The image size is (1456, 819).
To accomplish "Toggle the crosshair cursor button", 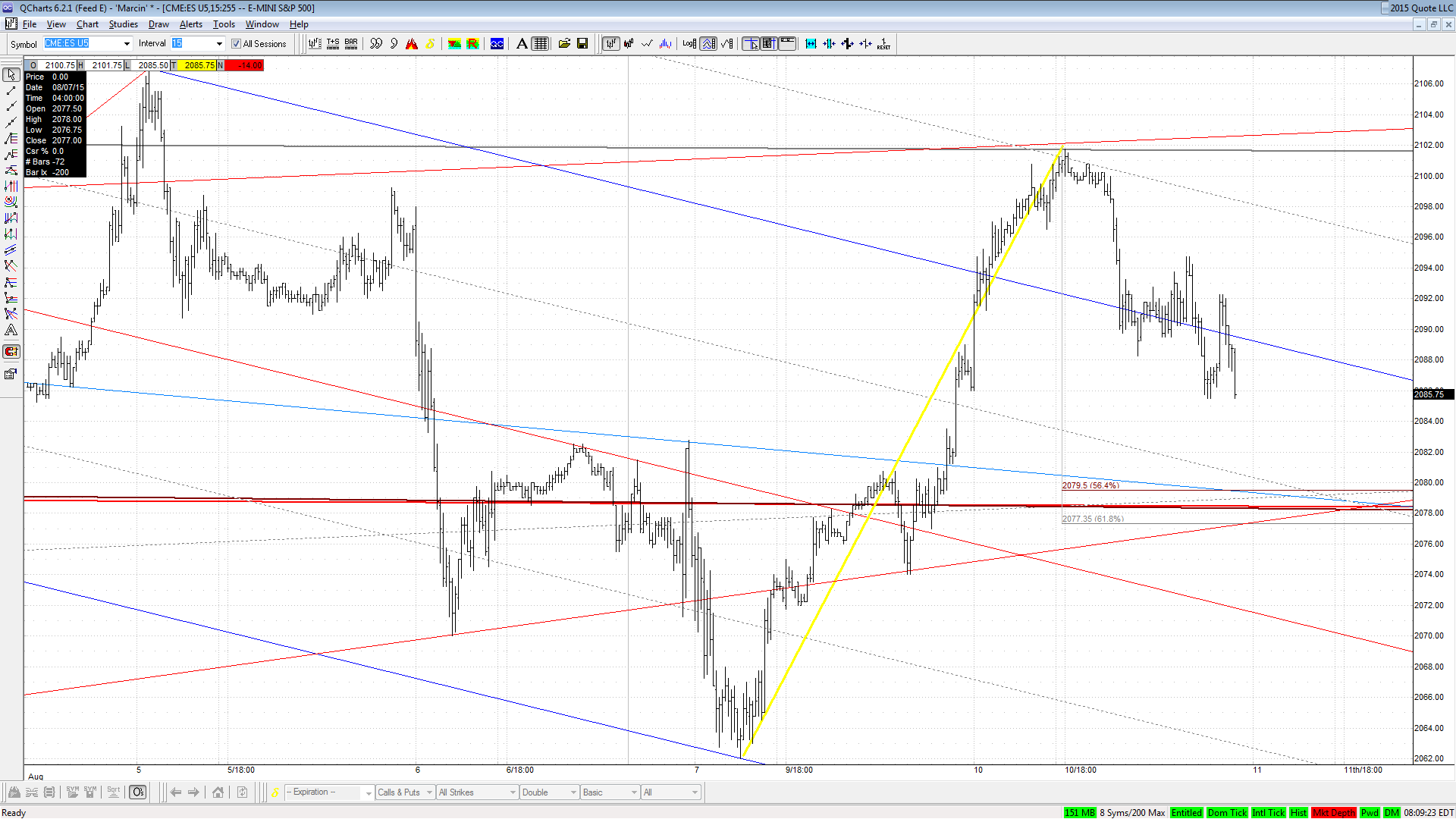I will coord(751,44).
